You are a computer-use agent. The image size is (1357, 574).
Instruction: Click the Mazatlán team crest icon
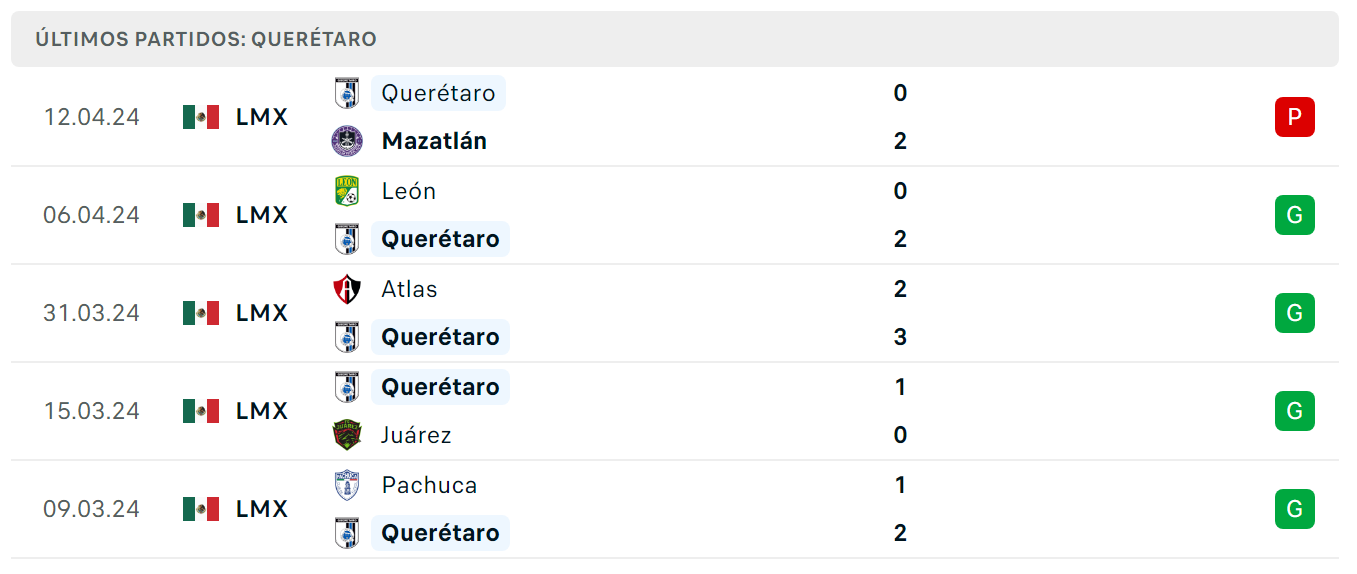point(347,141)
